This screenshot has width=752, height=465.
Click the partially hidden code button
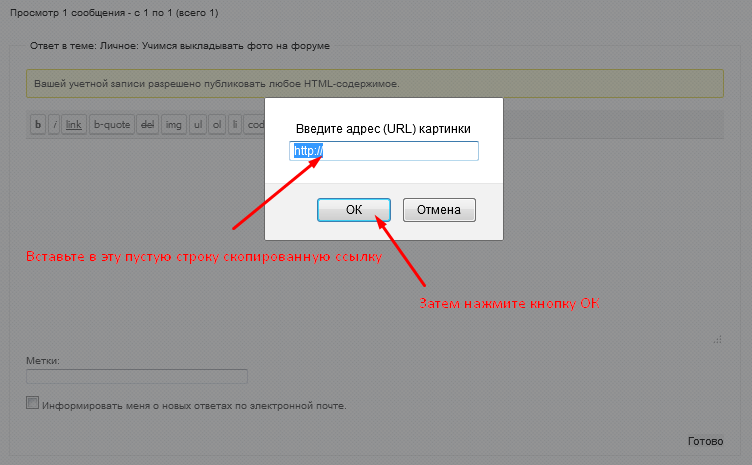tap(255, 125)
